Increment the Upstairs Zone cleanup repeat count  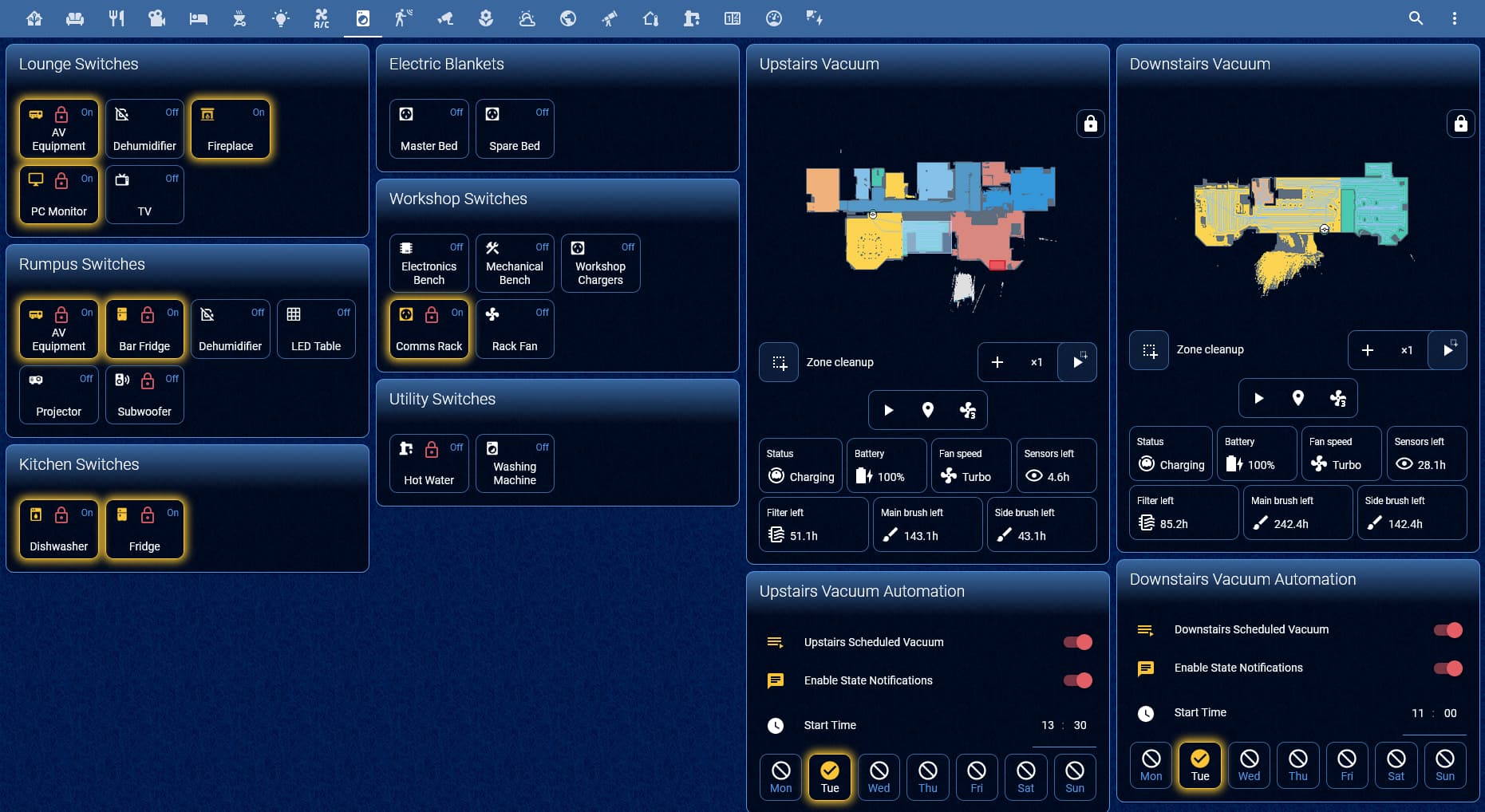[x=997, y=362]
